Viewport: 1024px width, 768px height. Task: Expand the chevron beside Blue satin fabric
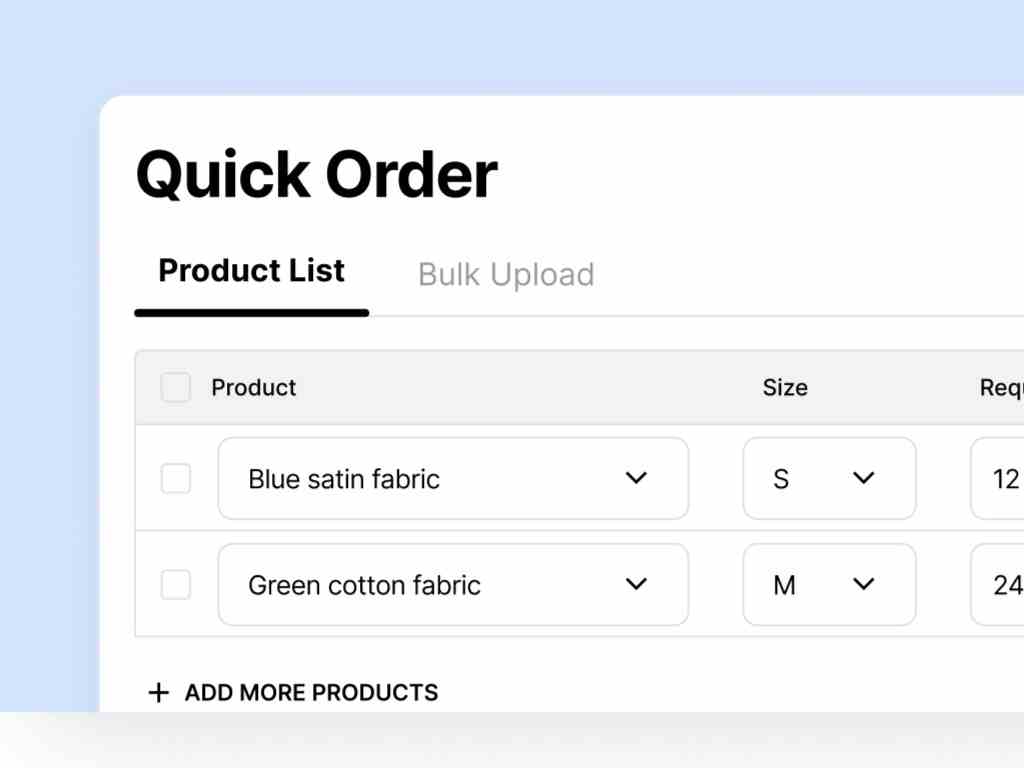pos(636,478)
